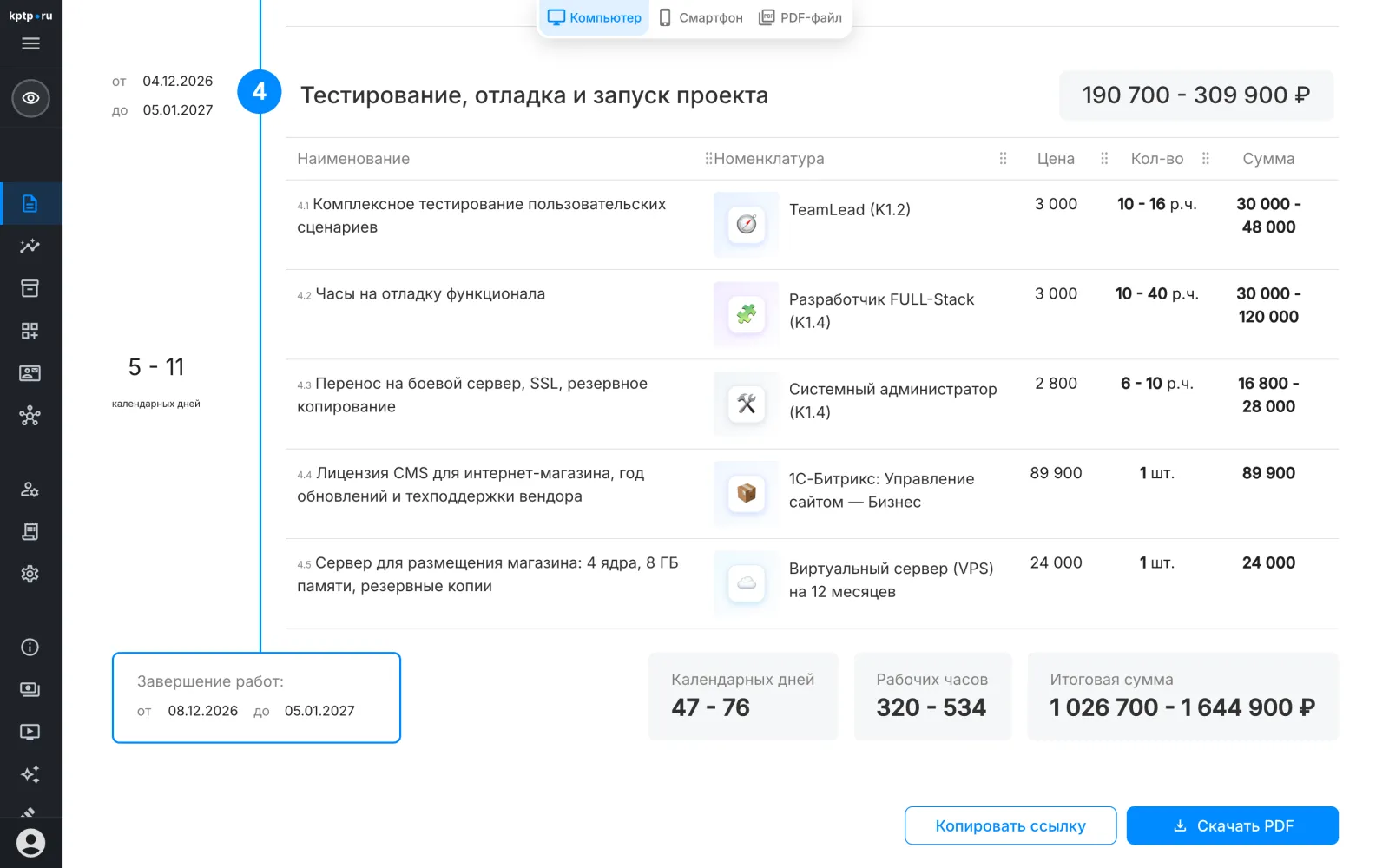Viewport: 1389px width, 868px height.
Task: Switch to the PDF-файл view tab
Action: click(800, 17)
